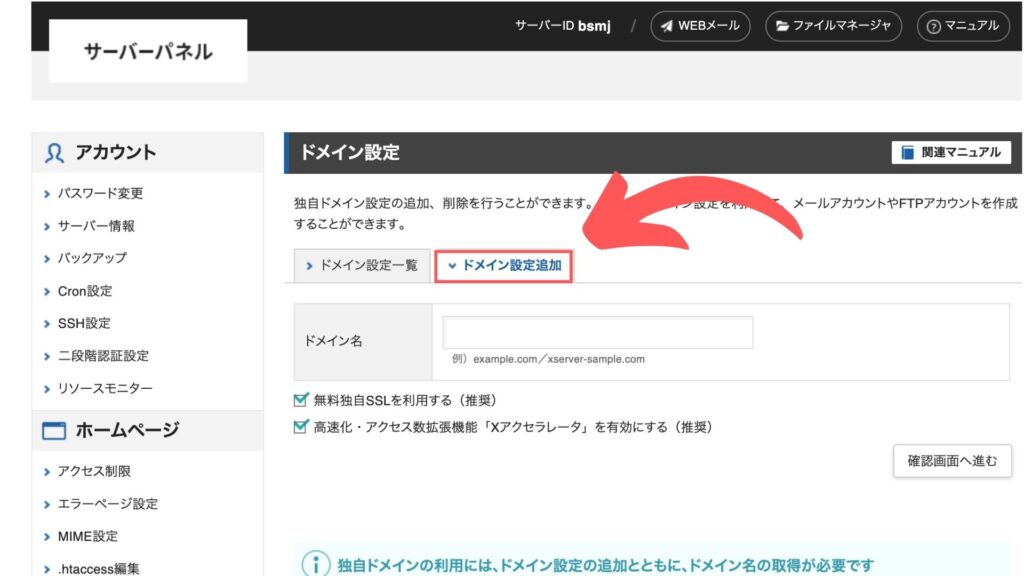The height and width of the screenshot is (576, 1024).
Task: Open the 関連マニュアル button
Action: 951,152
